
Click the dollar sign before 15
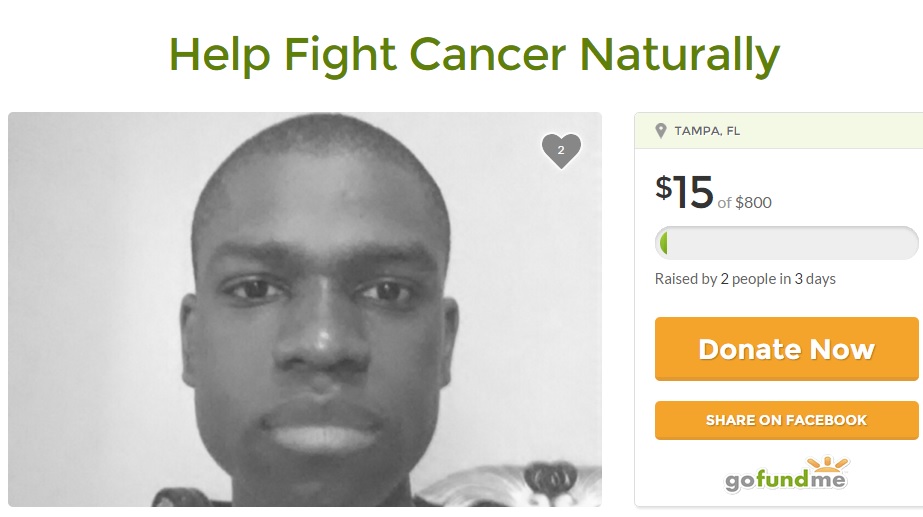pyautogui.click(x=663, y=188)
